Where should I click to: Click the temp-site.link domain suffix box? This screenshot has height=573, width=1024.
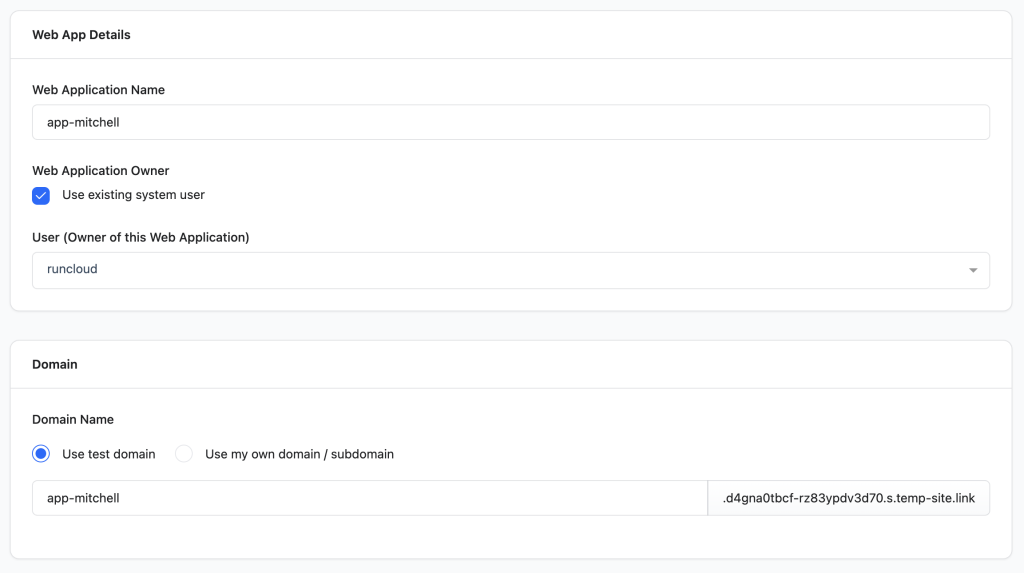(x=848, y=498)
